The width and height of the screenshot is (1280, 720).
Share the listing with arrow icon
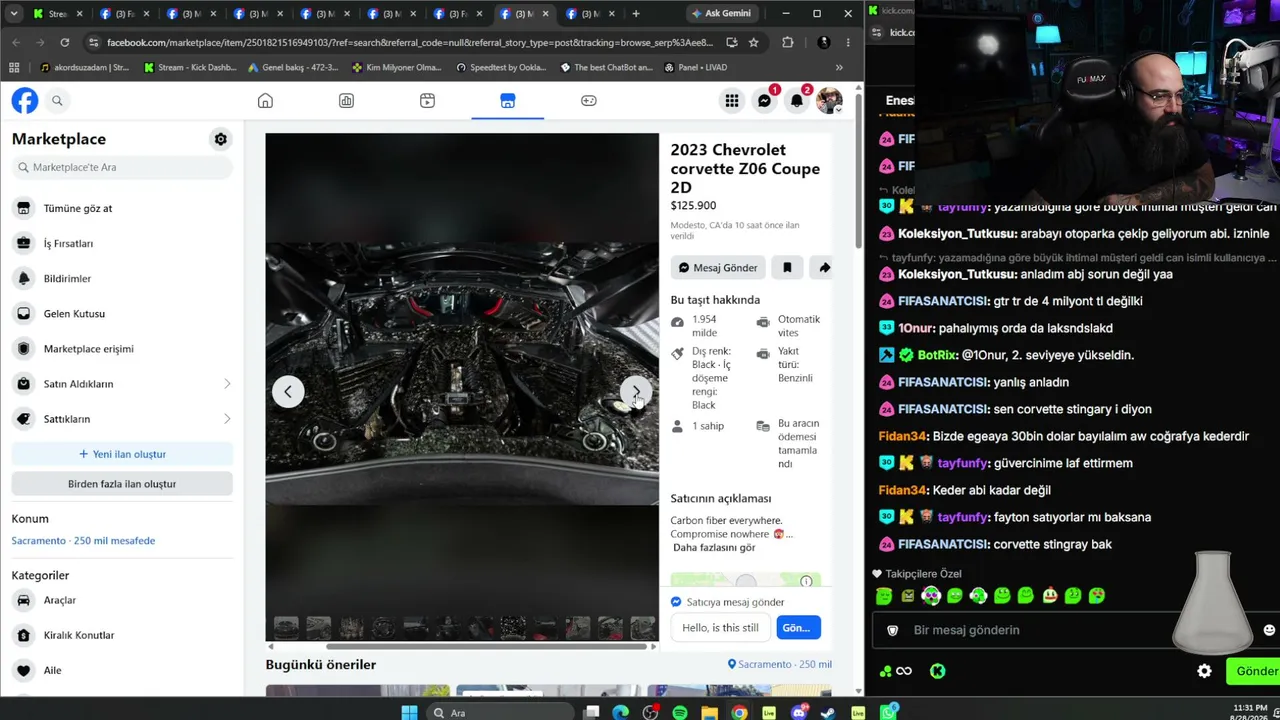pyautogui.click(x=824, y=268)
